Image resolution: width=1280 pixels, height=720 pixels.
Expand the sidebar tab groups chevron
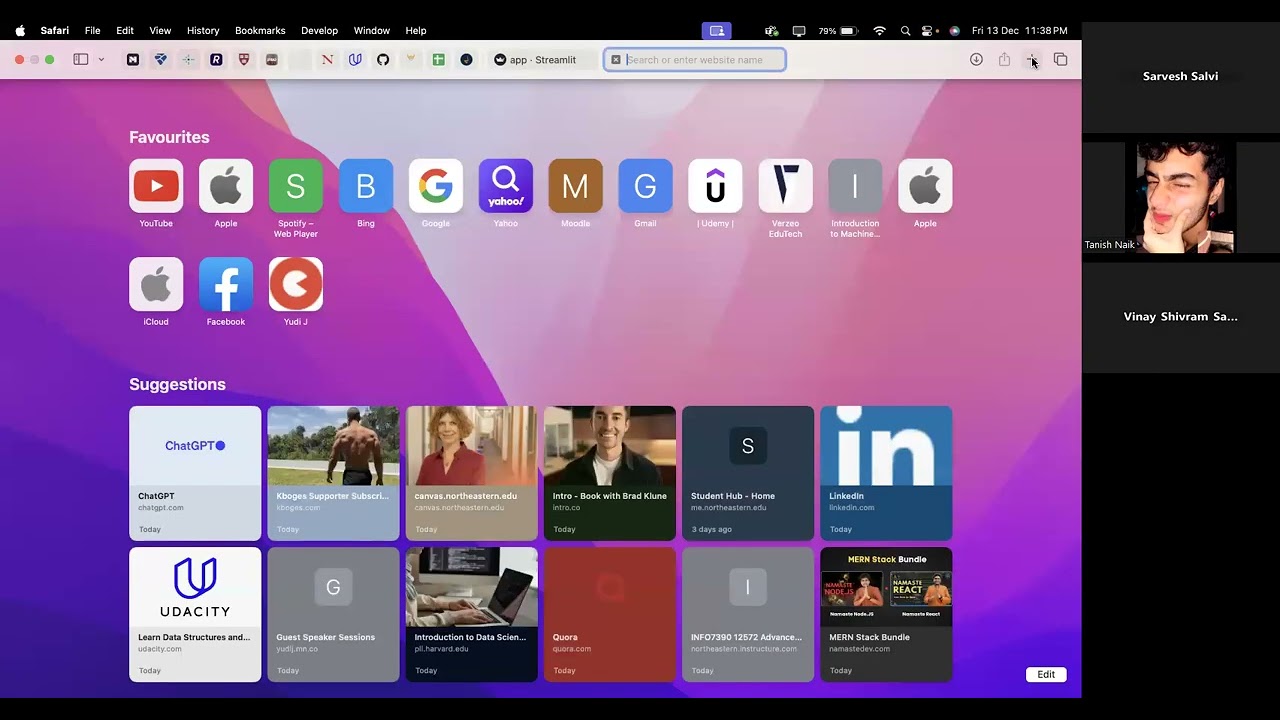[x=101, y=60]
